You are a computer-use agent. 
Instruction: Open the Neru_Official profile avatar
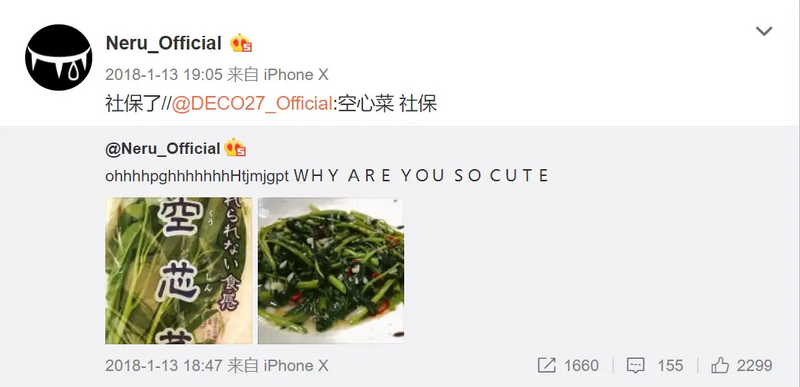pyautogui.click(x=59, y=58)
